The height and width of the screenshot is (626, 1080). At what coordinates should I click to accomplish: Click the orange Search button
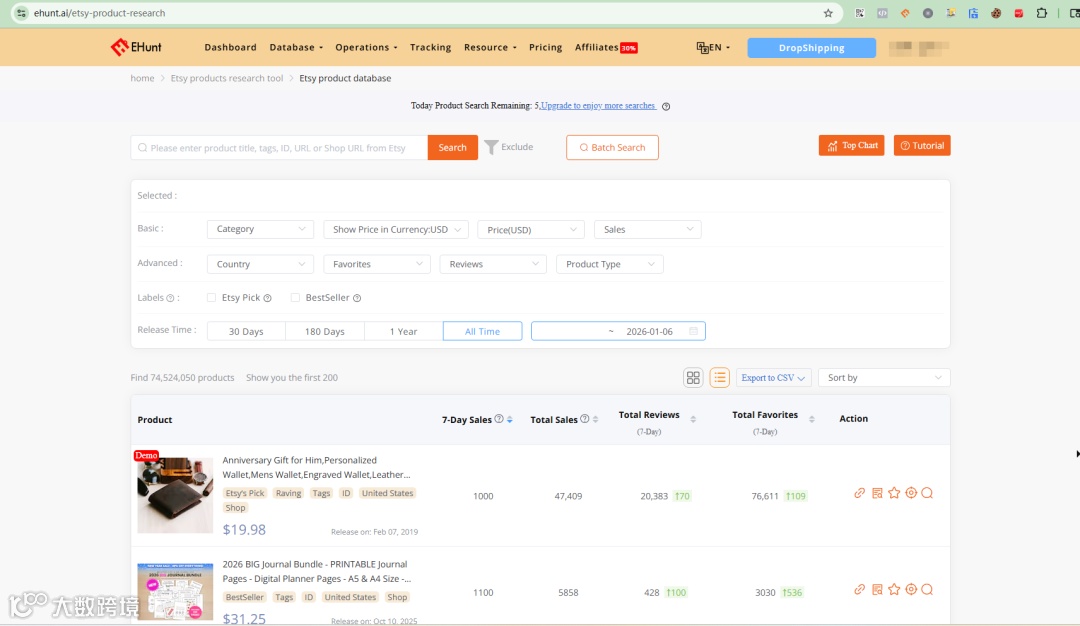[453, 147]
